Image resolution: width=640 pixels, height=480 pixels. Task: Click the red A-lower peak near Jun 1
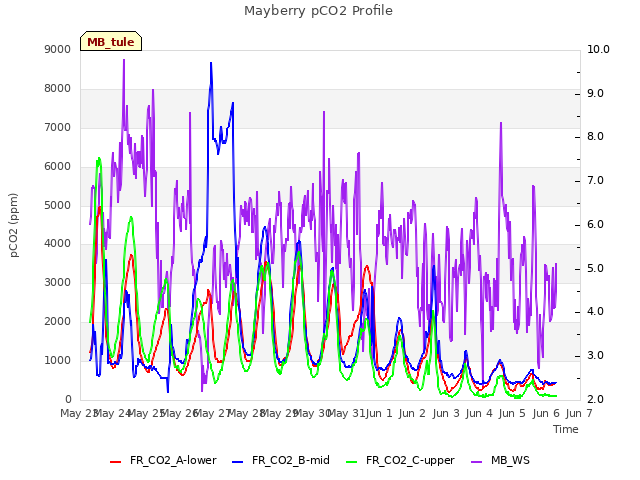367,267
